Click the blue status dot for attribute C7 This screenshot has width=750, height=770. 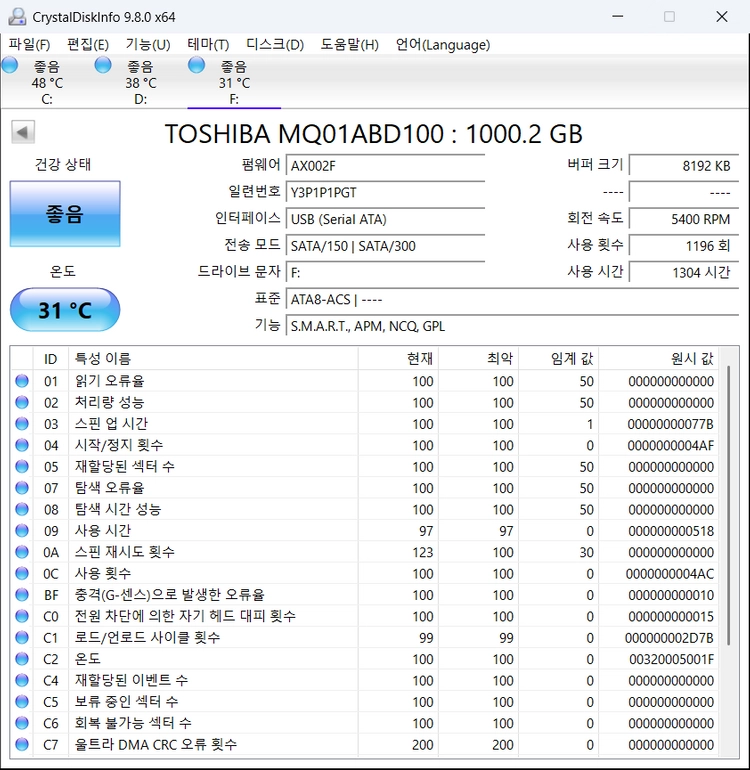click(22, 744)
